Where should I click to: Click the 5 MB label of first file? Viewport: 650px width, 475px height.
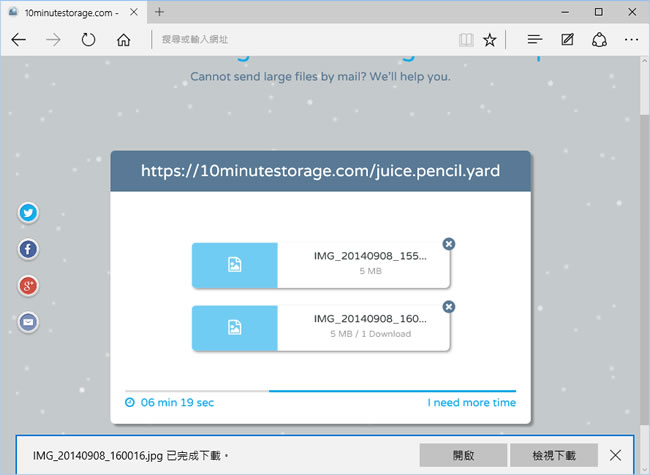tap(371, 271)
